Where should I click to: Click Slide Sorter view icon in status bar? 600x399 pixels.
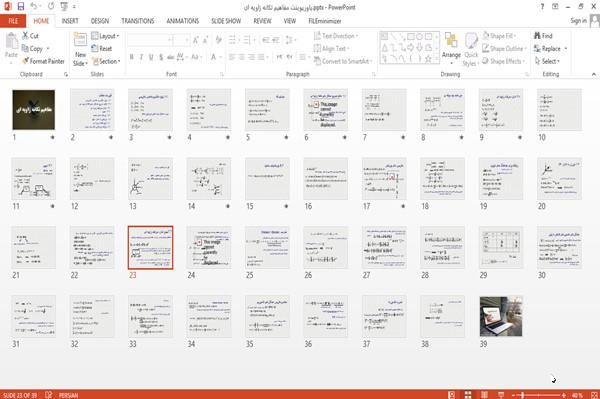[x=468, y=395]
